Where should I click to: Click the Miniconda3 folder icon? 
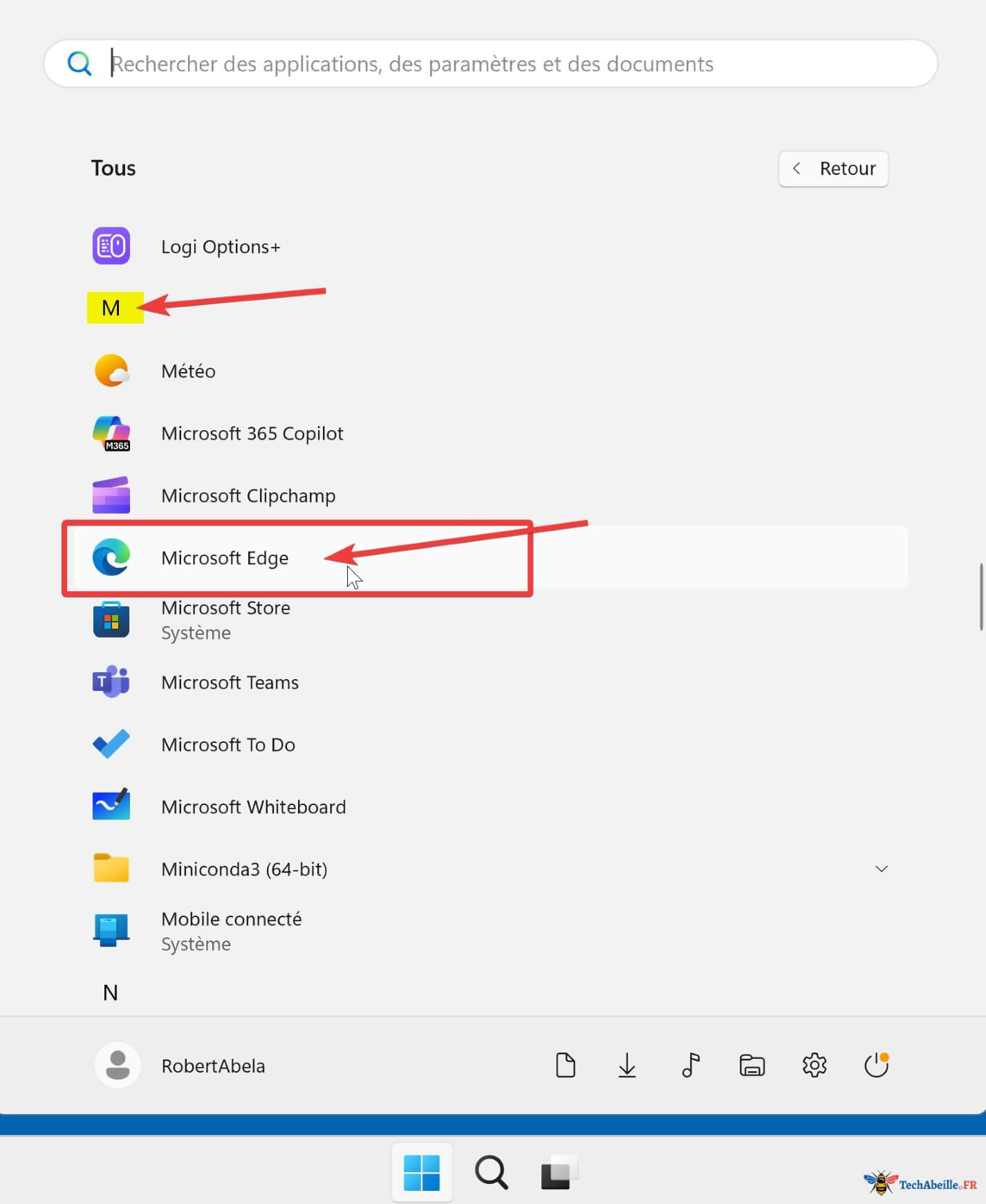(x=111, y=869)
